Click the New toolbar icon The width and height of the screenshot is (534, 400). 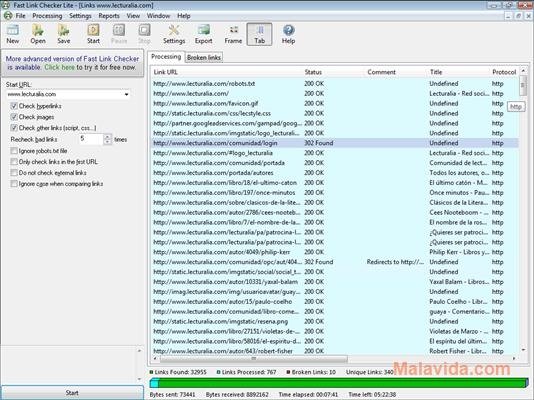(x=13, y=34)
